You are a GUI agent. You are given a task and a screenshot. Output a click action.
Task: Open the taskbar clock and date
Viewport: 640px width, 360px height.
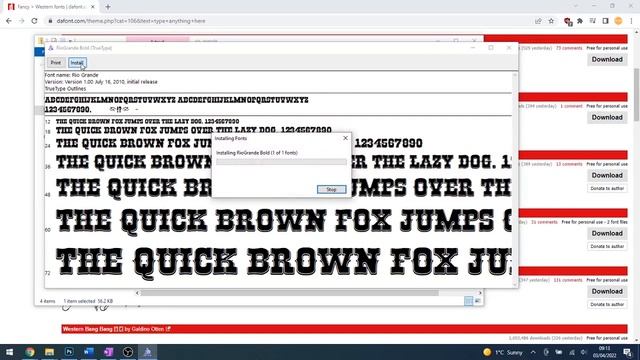604,352
